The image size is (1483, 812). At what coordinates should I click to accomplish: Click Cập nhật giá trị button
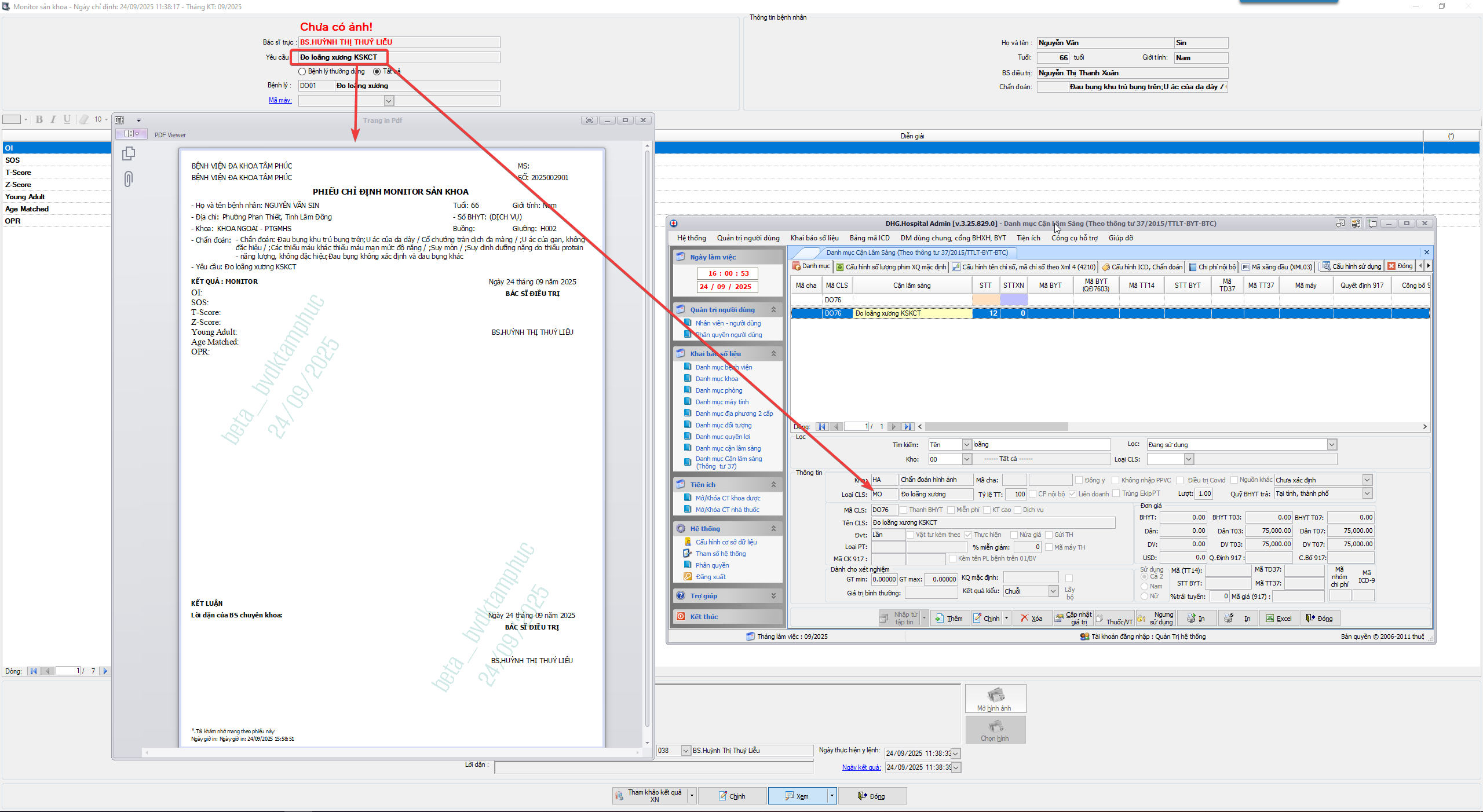point(1073,619)
